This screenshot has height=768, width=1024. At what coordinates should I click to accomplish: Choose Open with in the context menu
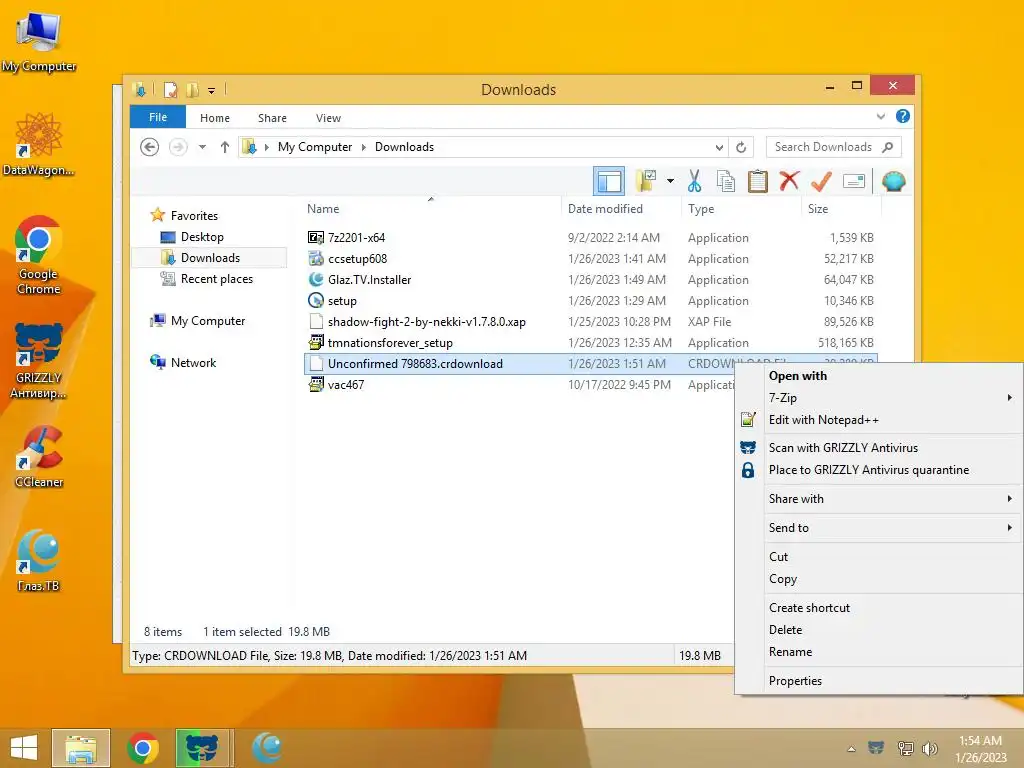(879, 376)
